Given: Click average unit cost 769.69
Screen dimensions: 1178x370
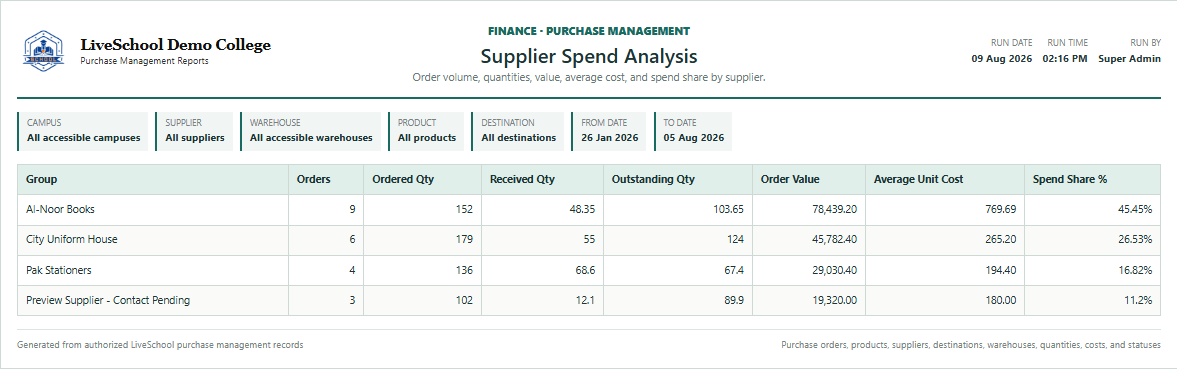Looking at the screenshot, I should coord(1001,210).
